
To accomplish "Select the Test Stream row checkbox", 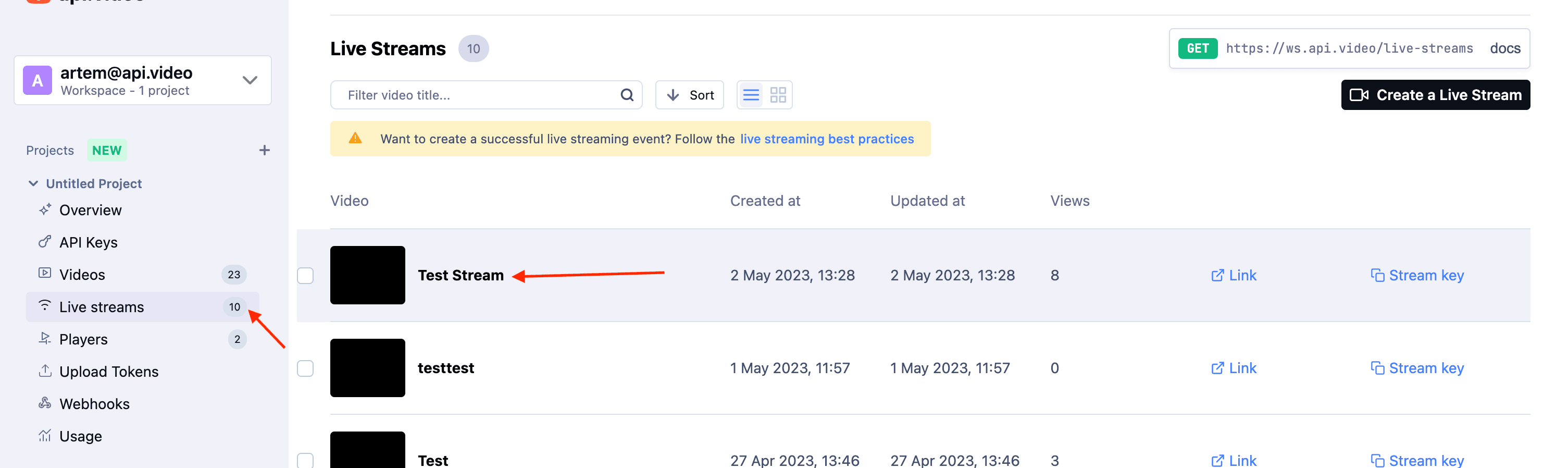I will tap(306, 276).
